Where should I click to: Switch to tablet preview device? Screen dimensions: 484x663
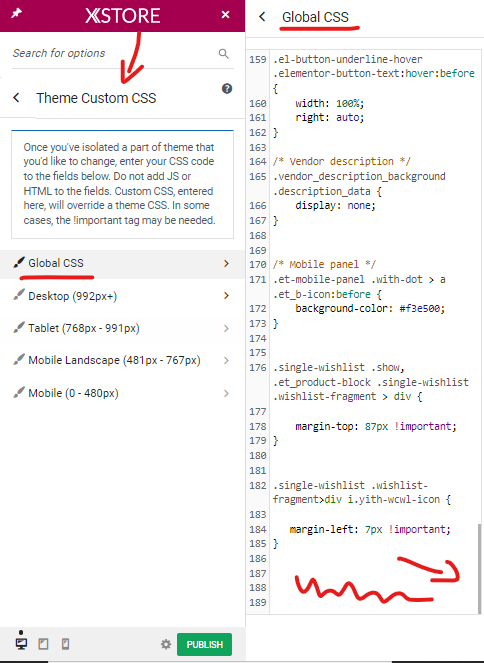tap(43, 644)
